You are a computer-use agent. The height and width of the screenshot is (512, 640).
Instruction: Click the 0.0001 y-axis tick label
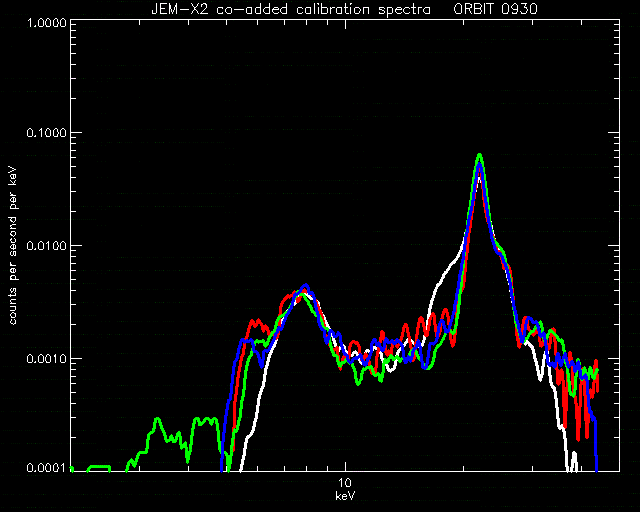46,467
